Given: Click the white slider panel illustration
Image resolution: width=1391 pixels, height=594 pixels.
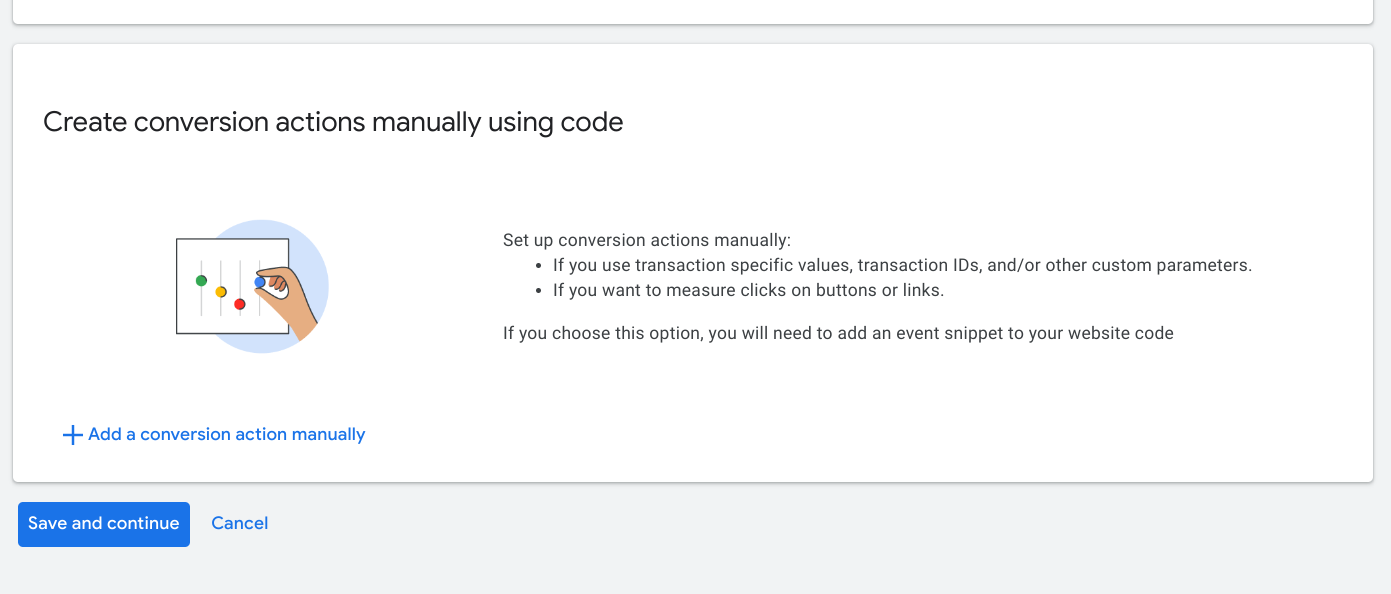Looking at the screenshot, I should pyautogui.click(x=232, y=286).
